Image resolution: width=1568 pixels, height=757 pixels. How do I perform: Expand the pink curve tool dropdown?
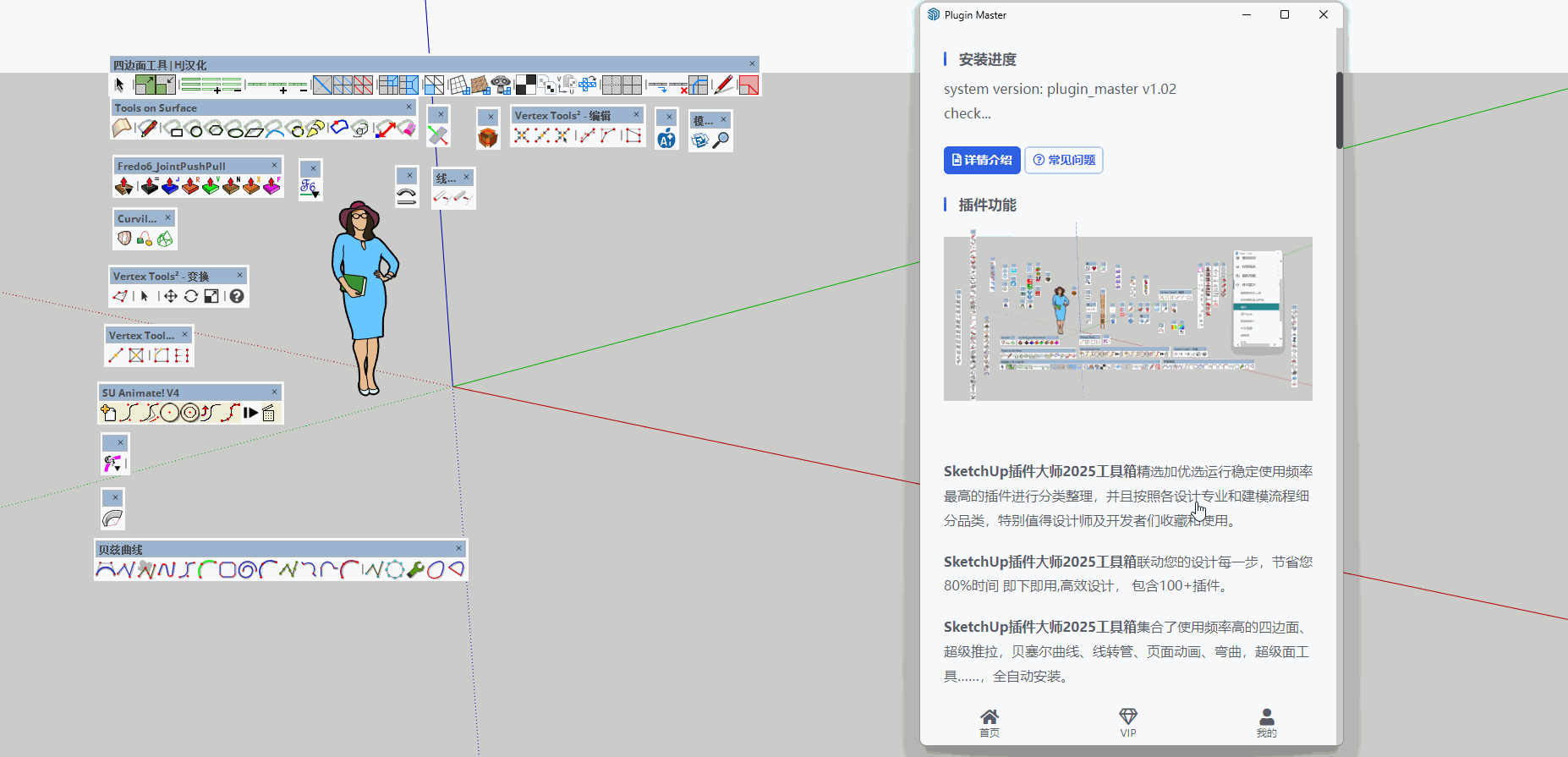pyautogui.click(x=113, y=464)
